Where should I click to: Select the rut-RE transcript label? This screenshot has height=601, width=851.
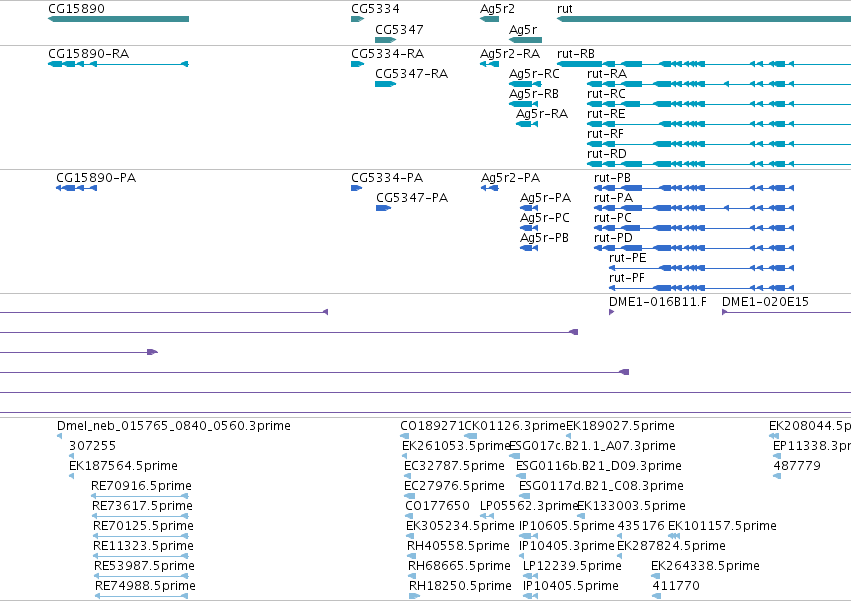606,114
